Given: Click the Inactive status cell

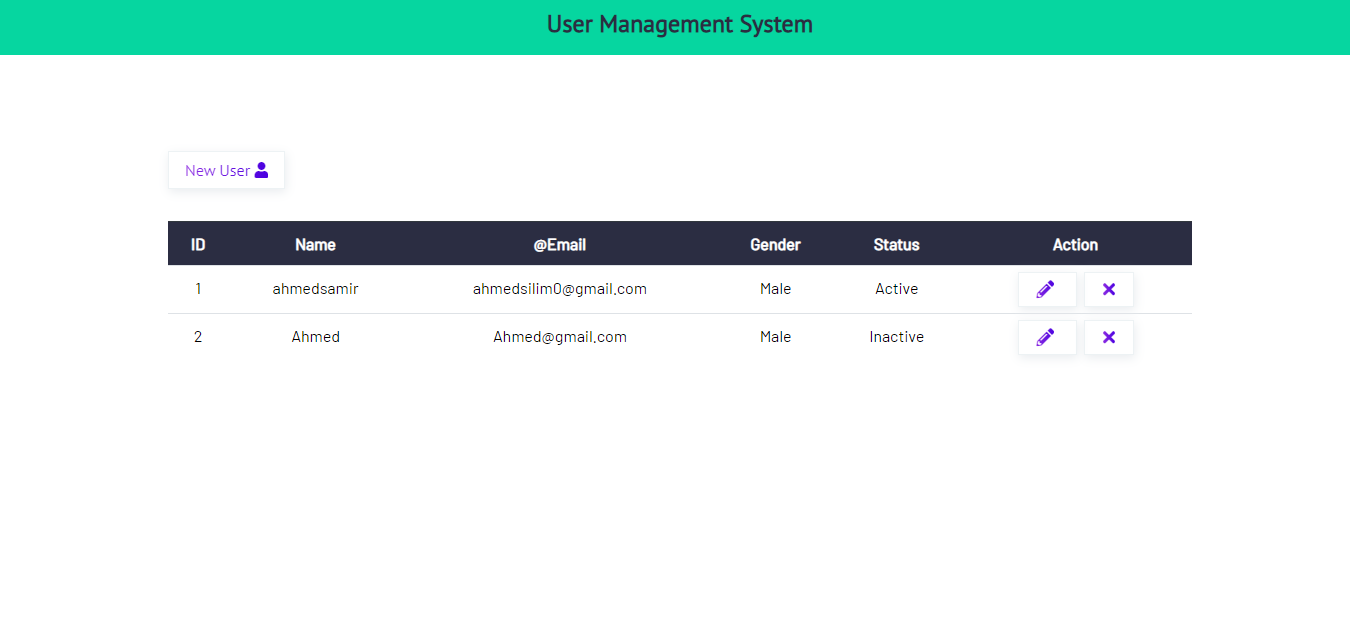Looking at the screenshot, I should pos(897,337).
